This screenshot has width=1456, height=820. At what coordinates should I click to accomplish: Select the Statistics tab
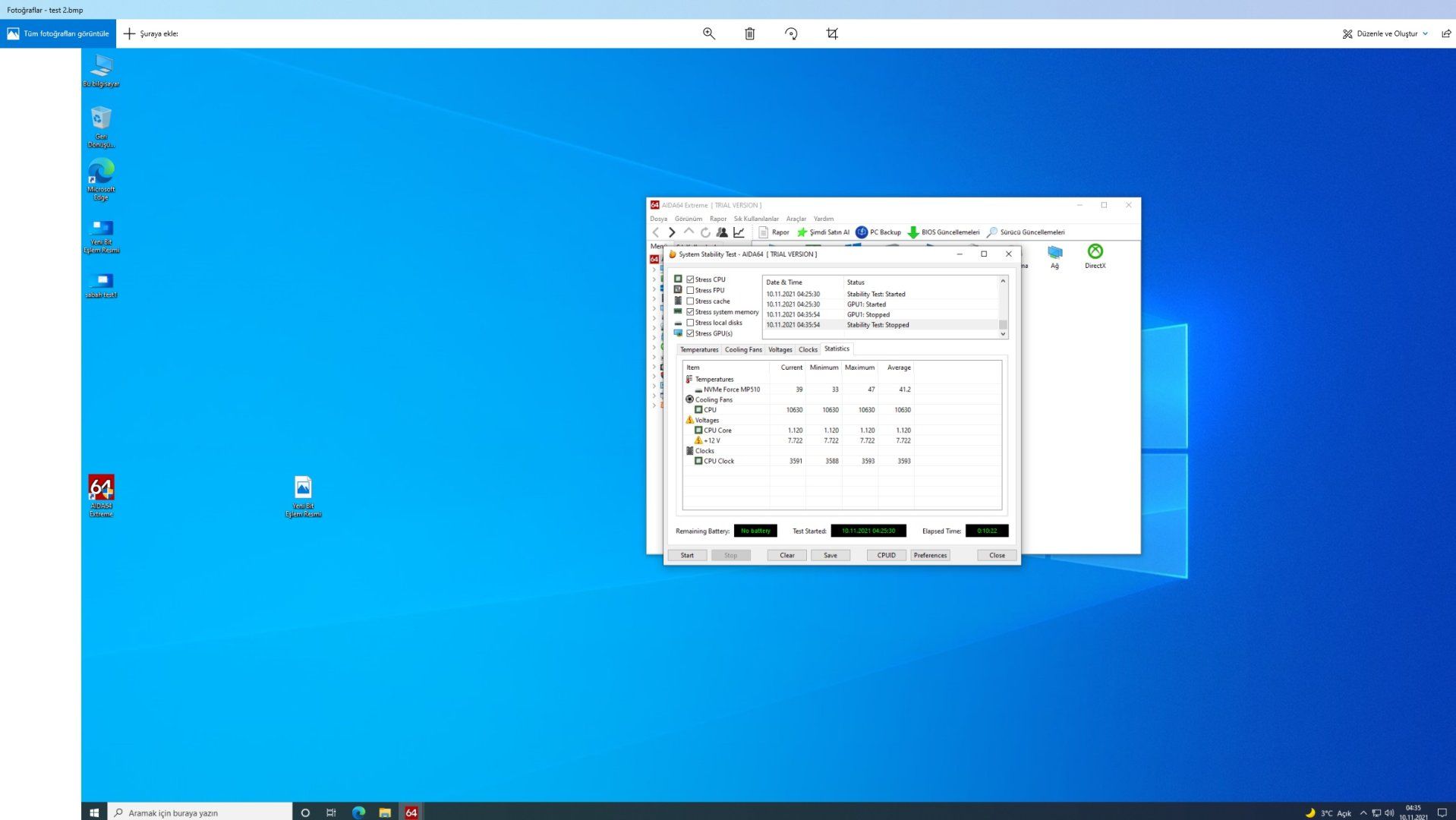[x=837, y=349]
